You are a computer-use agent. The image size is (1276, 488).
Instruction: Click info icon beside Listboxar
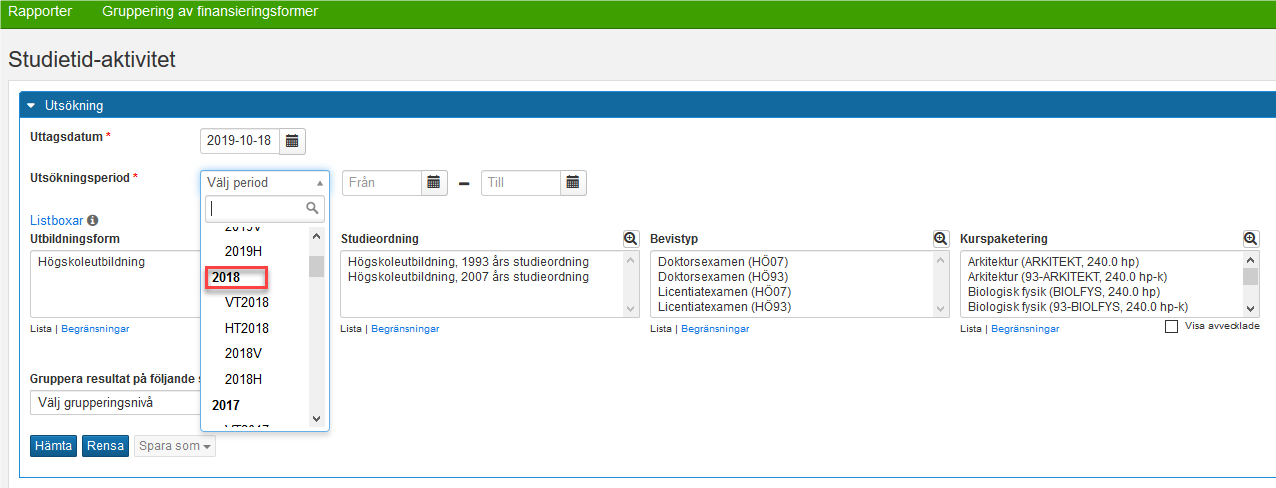tap(92, 220)
